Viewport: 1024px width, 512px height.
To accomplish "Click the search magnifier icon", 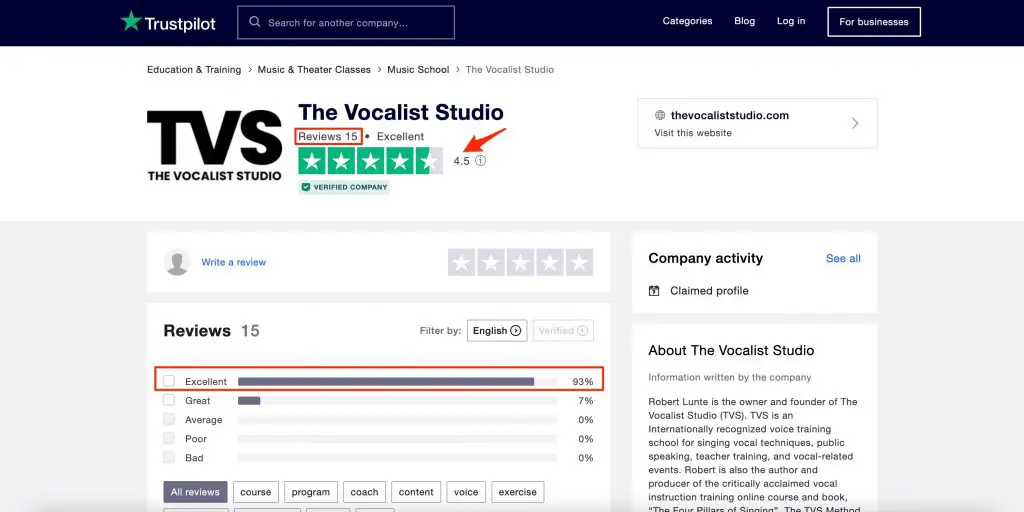I will tap(255, 22).
